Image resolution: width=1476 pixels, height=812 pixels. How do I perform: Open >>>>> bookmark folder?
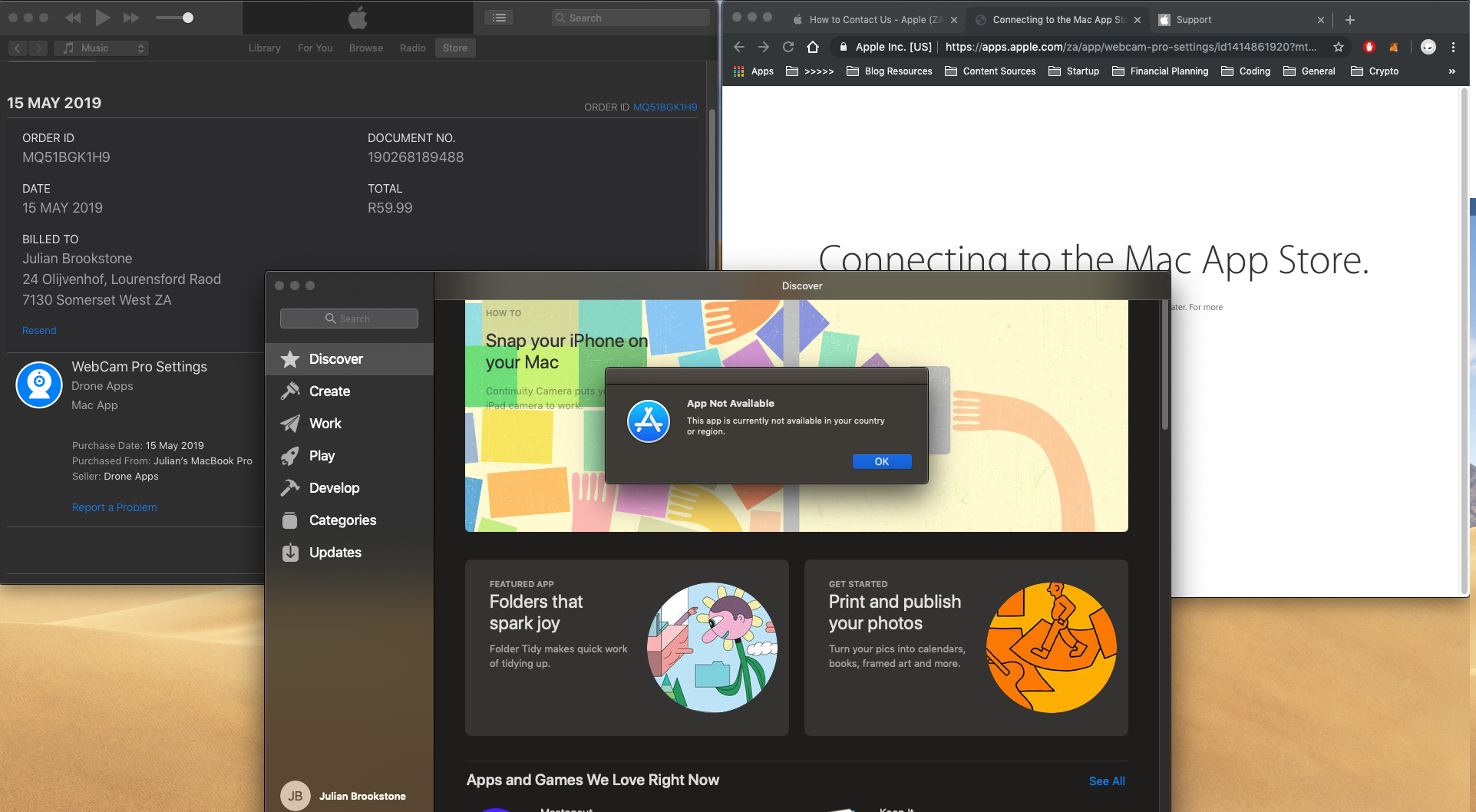810,71
